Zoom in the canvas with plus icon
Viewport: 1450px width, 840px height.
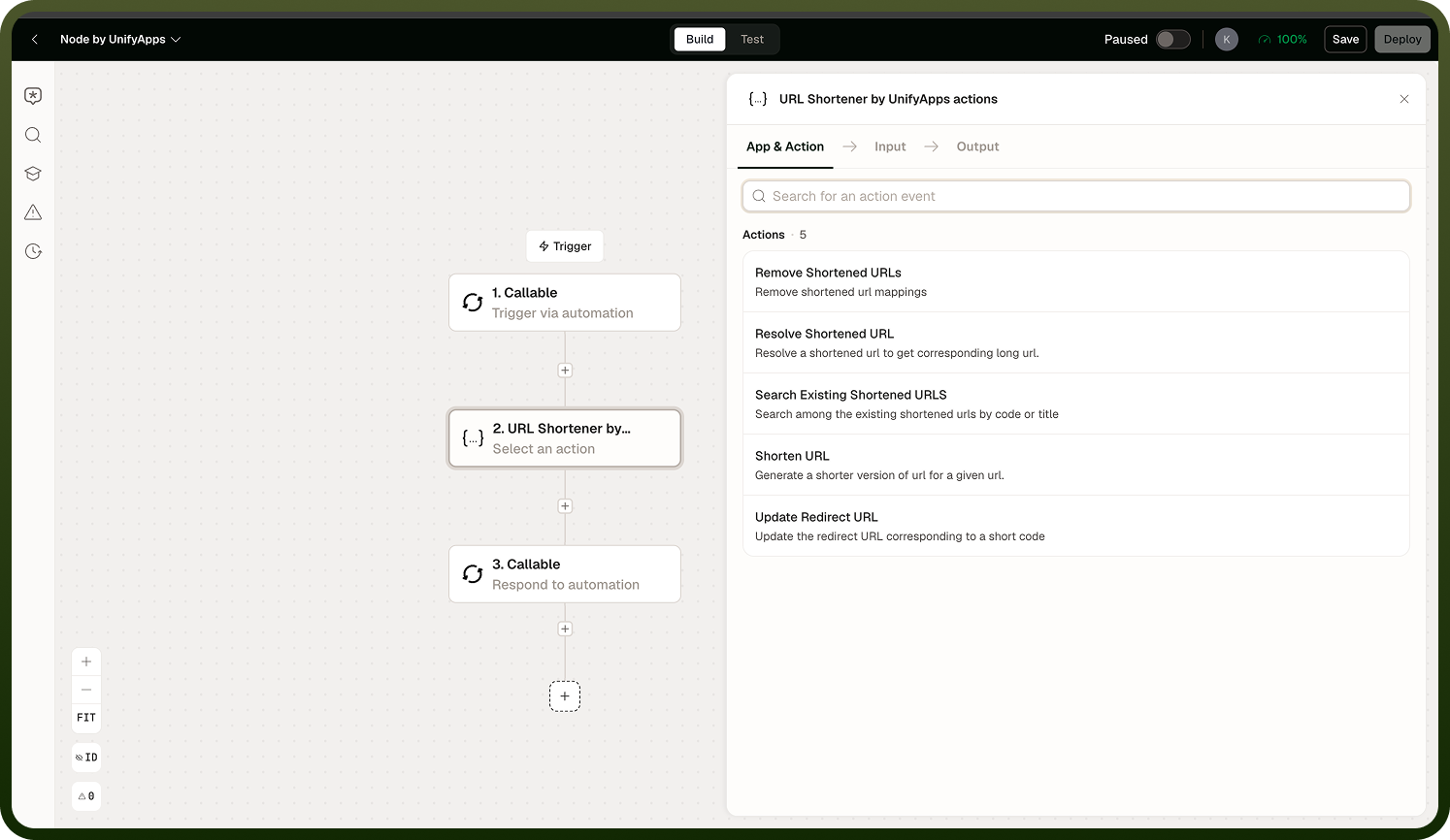[86, 662]
